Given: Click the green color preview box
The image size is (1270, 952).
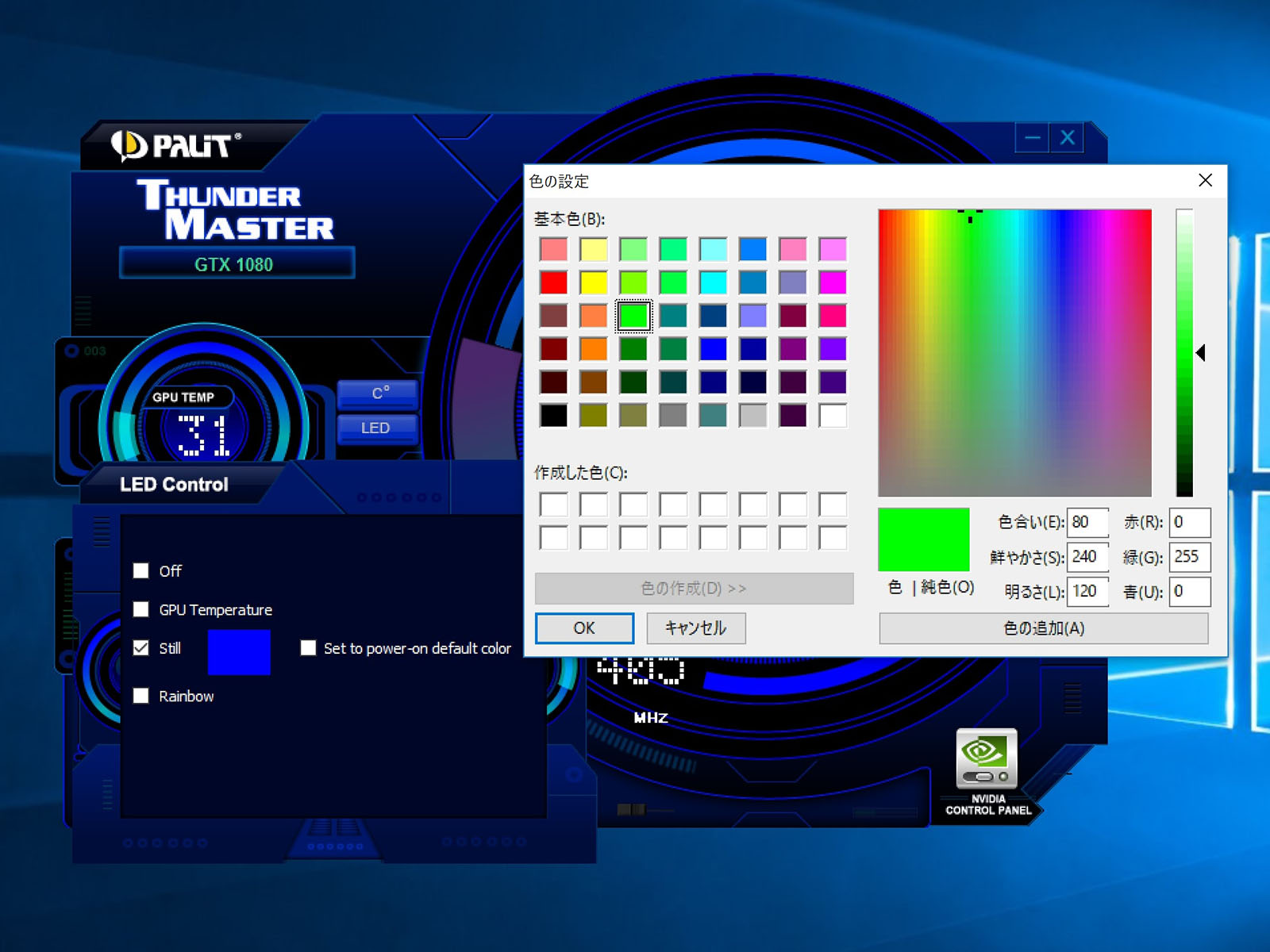Looking at the screenshot, I should tap(924, 539).
